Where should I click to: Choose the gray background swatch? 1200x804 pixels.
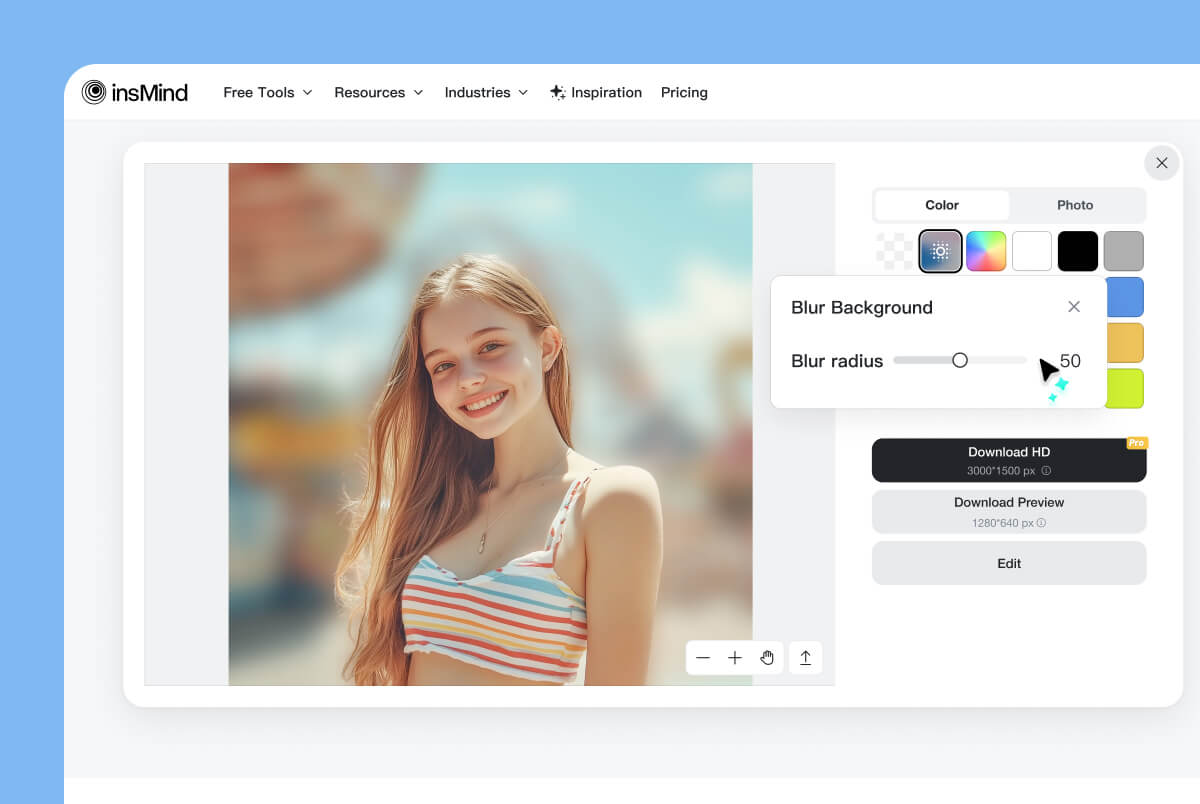[x=1124, y=251]
